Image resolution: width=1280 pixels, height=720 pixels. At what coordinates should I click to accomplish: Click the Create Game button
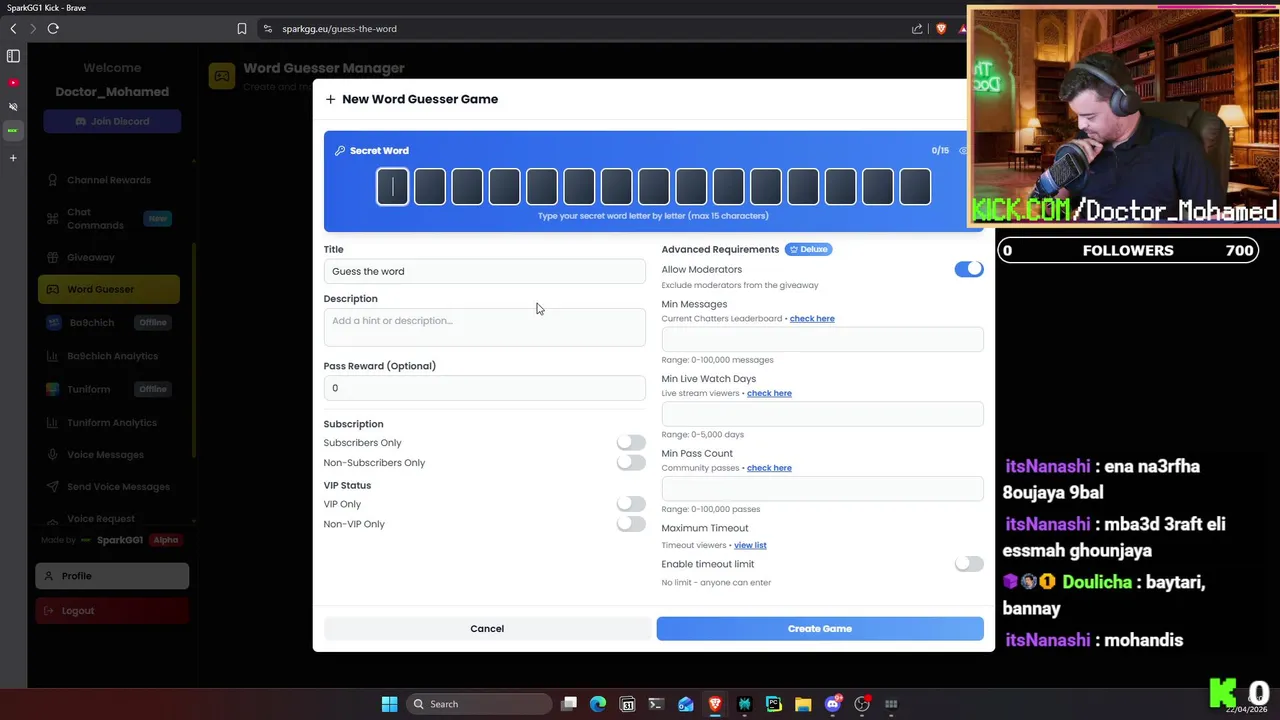pos(820,629)
